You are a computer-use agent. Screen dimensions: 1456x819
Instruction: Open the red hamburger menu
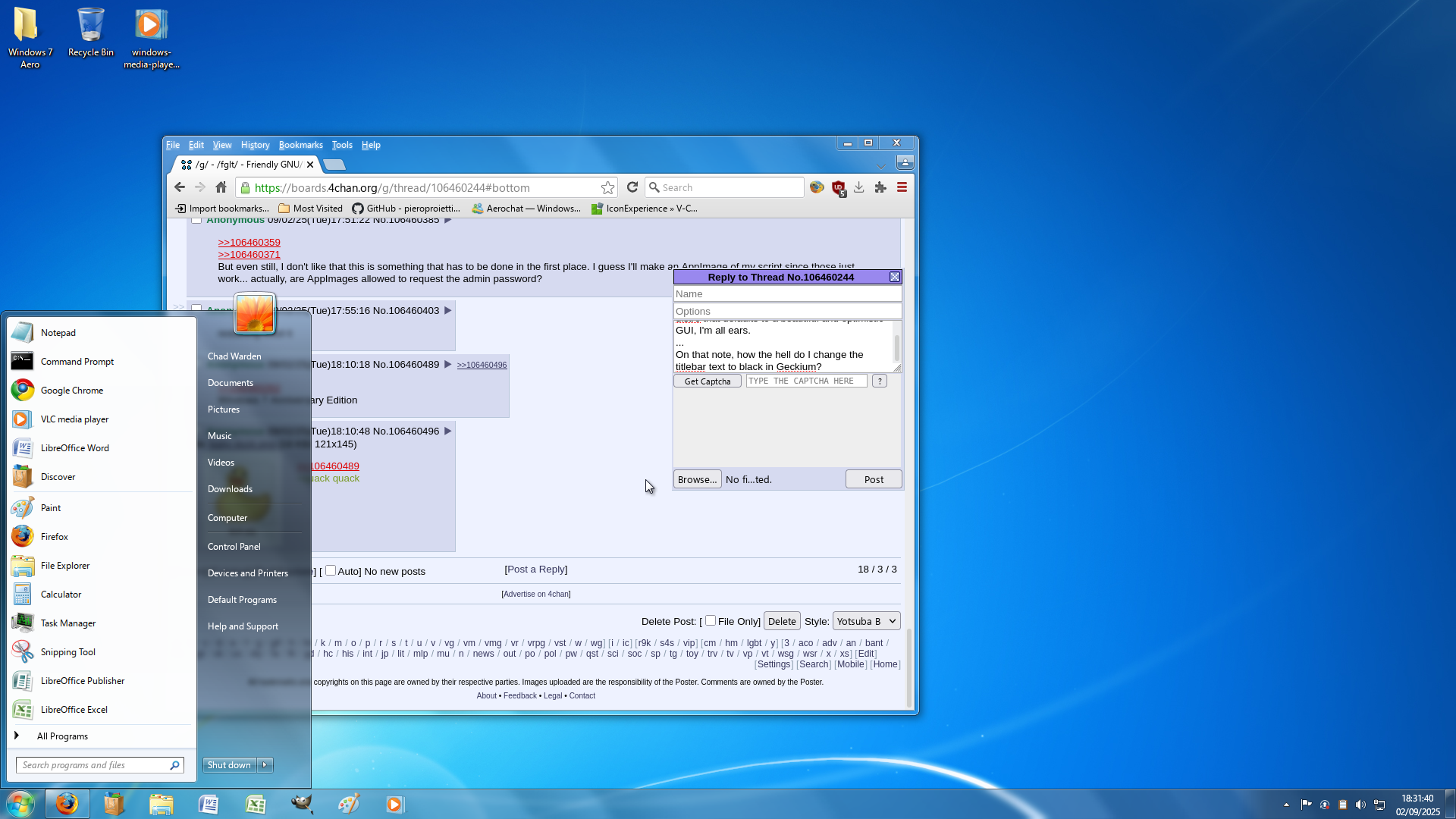point(902,187)
